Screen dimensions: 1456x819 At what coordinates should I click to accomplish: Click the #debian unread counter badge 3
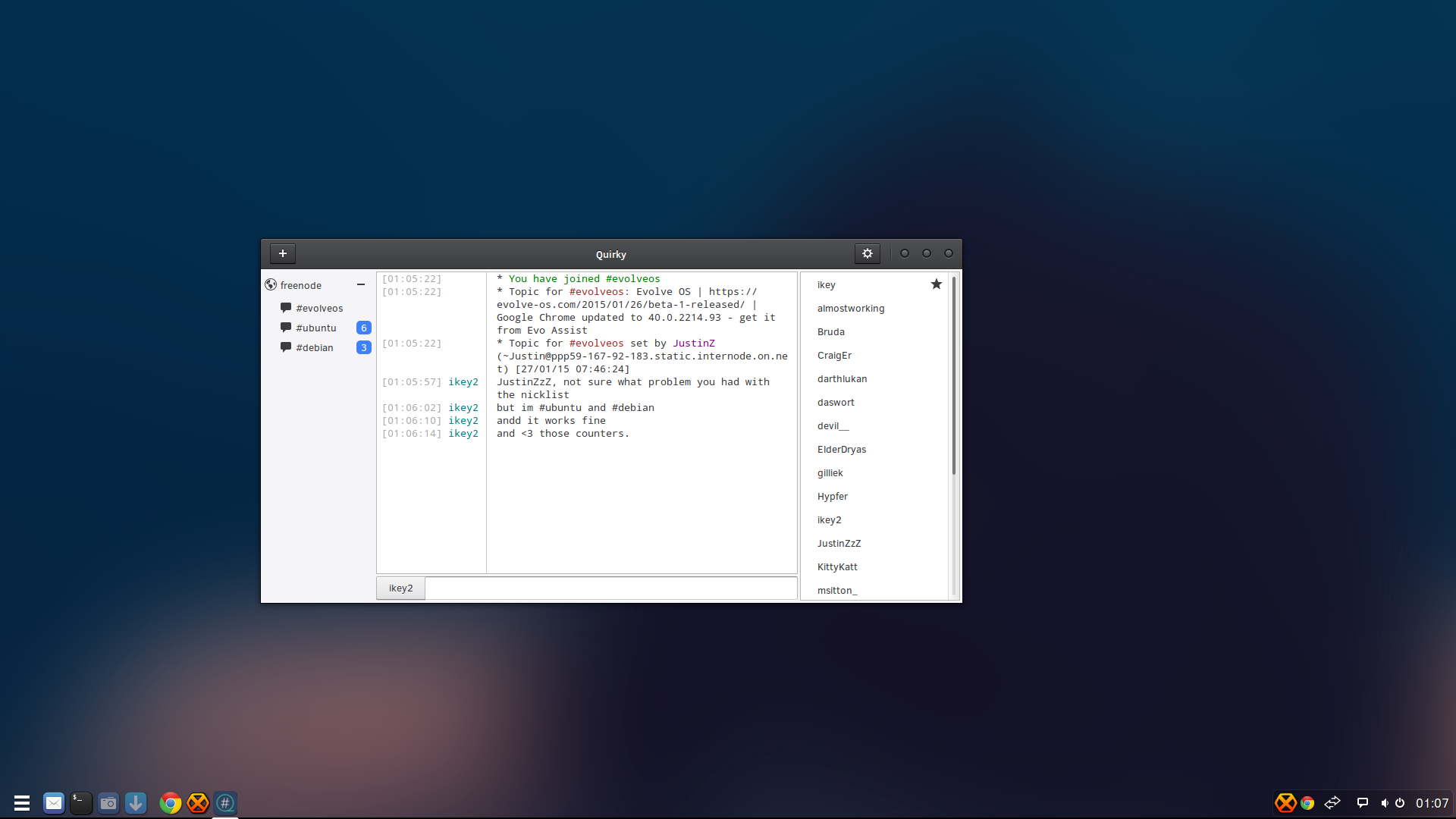click(364, 347)
